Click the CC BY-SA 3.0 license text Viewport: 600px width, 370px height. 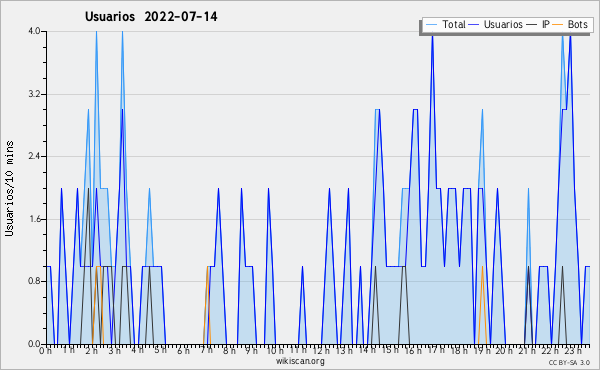[x=569, y=362]
